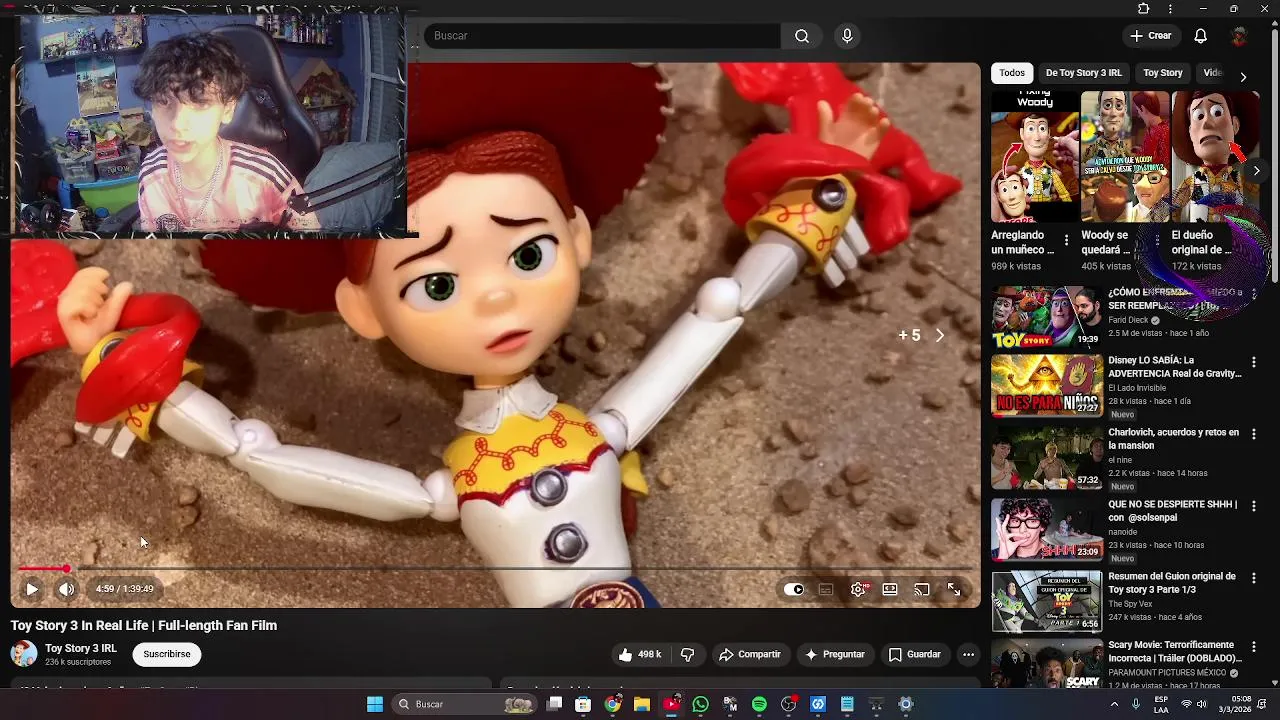
Task: Open options for QUE NO SE DESPIERTE video
Action: pyautogui.click(x=1254, y=506)
